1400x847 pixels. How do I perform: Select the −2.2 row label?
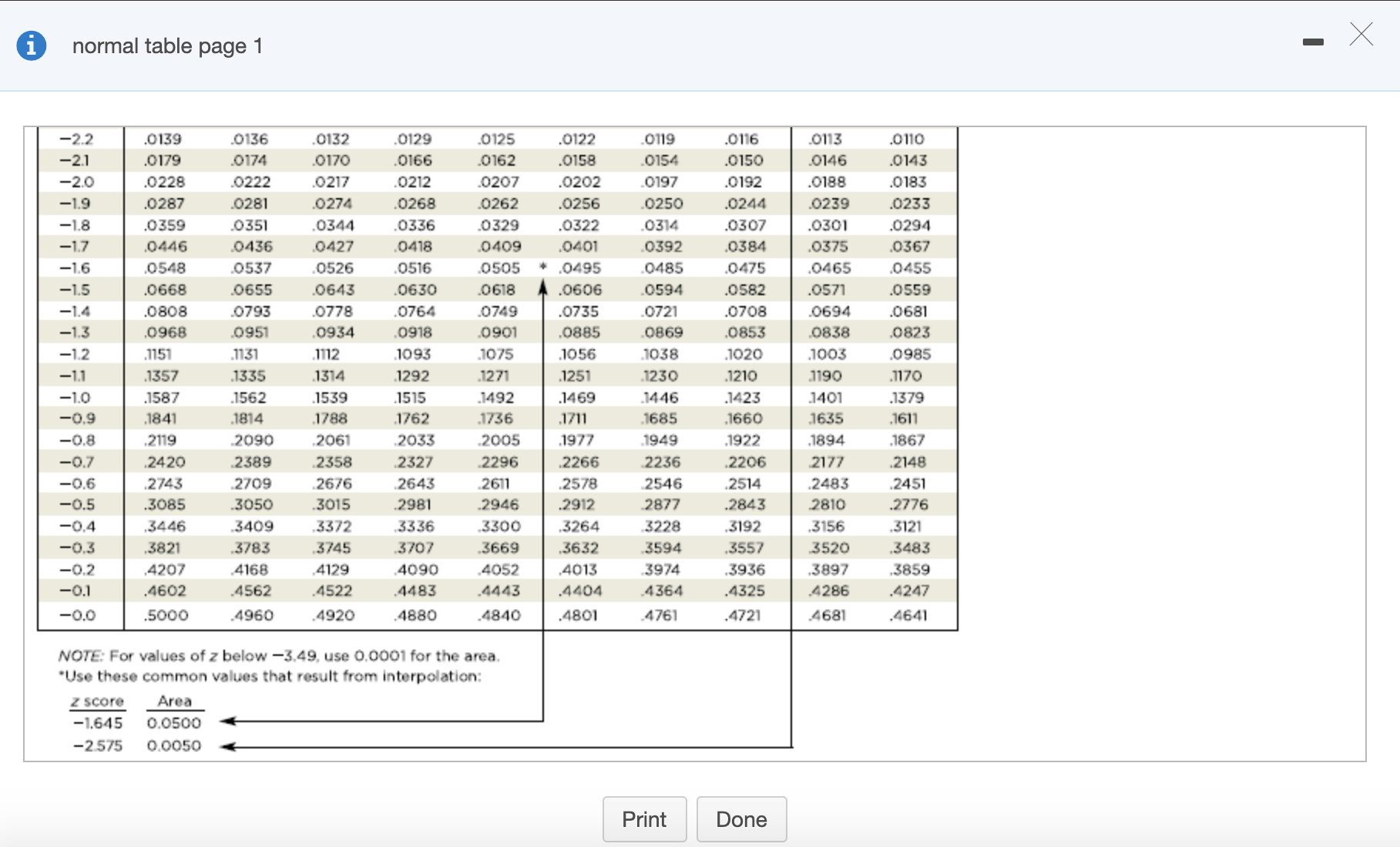(x=76, y=139)
